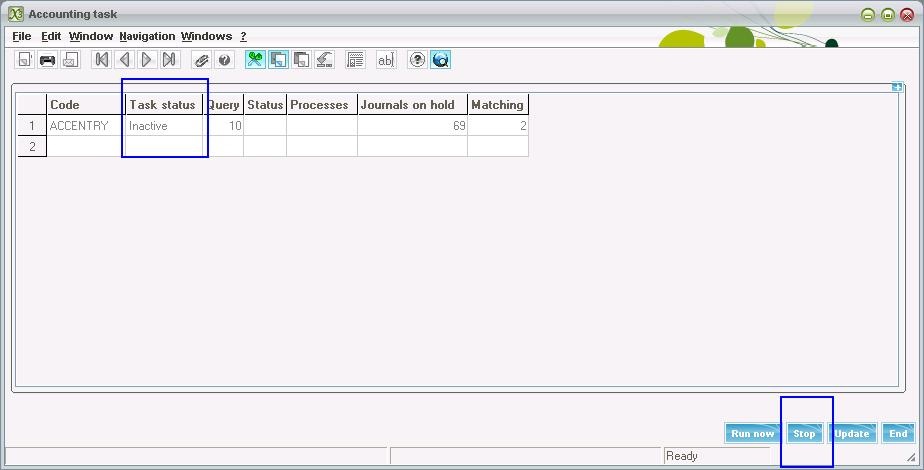This screenshot has width=924, height=470.
Task: Click the green scissors cut icon
Action: coord(255,59)
